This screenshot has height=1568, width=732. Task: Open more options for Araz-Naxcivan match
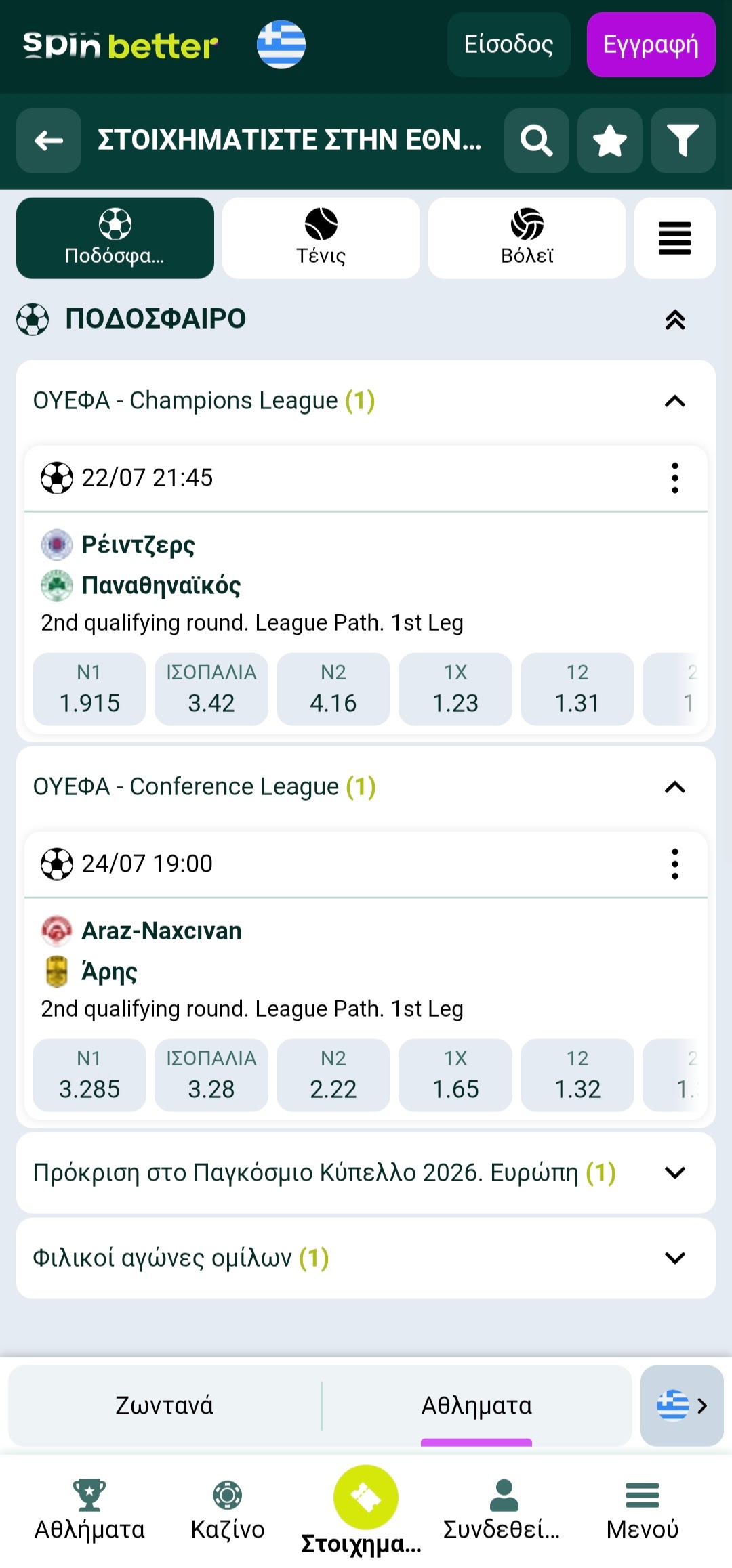point(674,864)
